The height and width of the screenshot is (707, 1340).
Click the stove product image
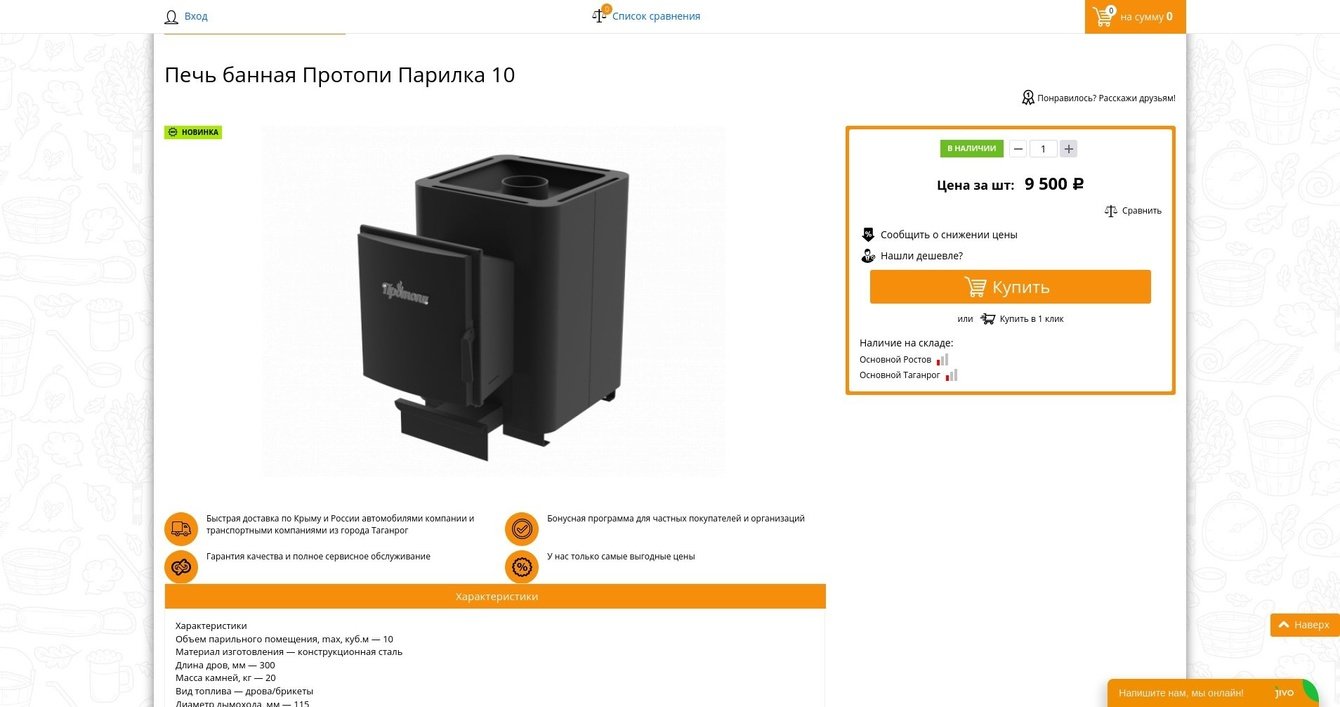coord(494,301)
